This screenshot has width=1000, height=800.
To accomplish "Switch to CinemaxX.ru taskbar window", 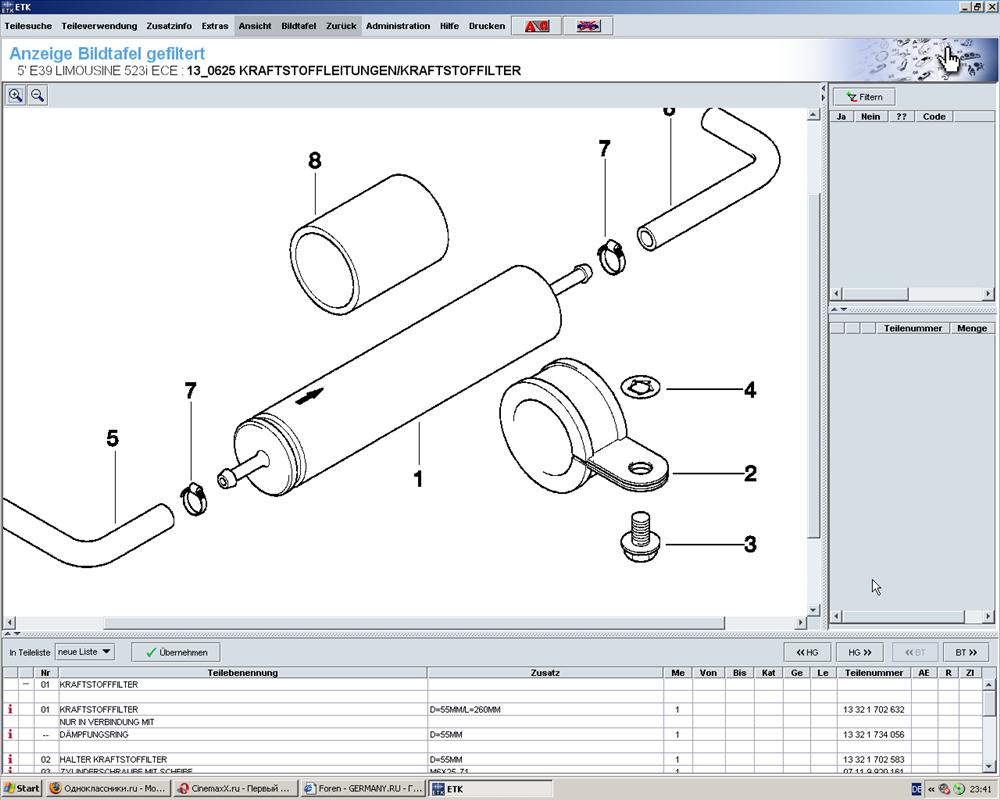I will pos(235,789).
